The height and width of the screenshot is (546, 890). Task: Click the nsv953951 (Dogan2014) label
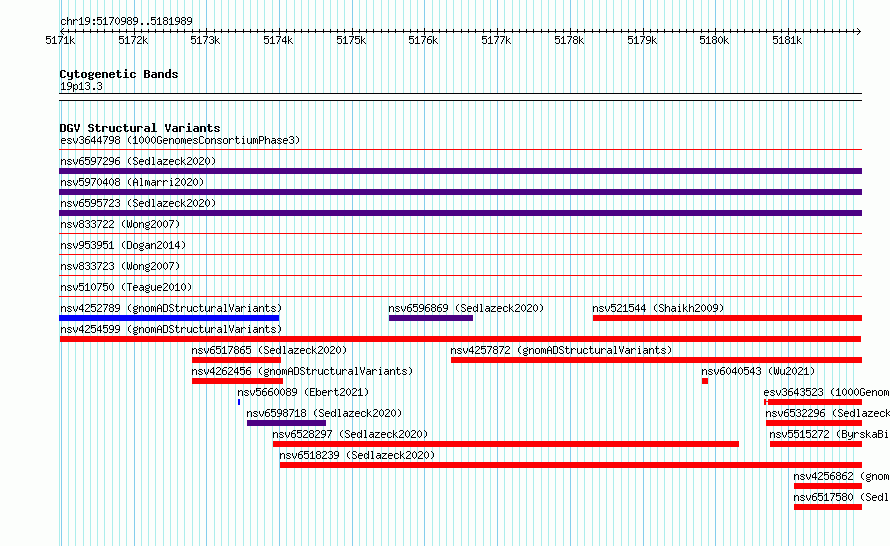[x=123, y=245]
